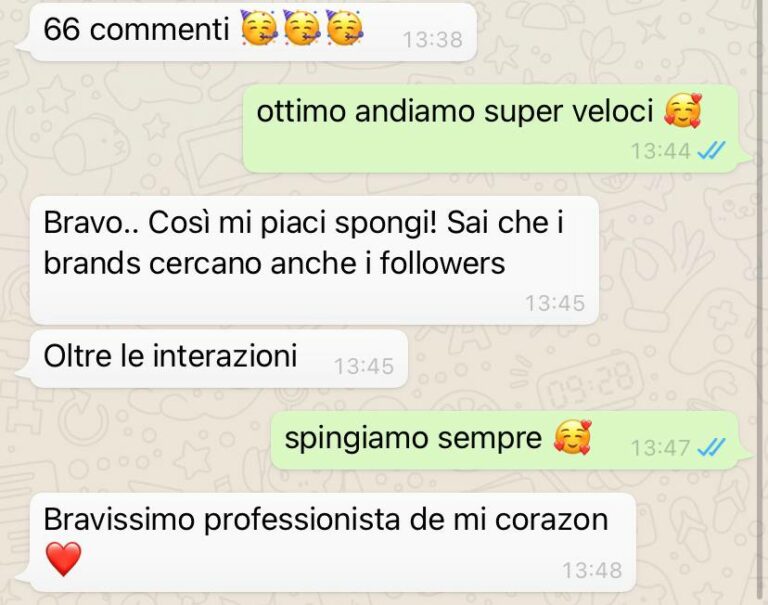Screen dimensions: 768x605
Task: Click the 13:48 timestamp
Action: click(x=592, y=570)
